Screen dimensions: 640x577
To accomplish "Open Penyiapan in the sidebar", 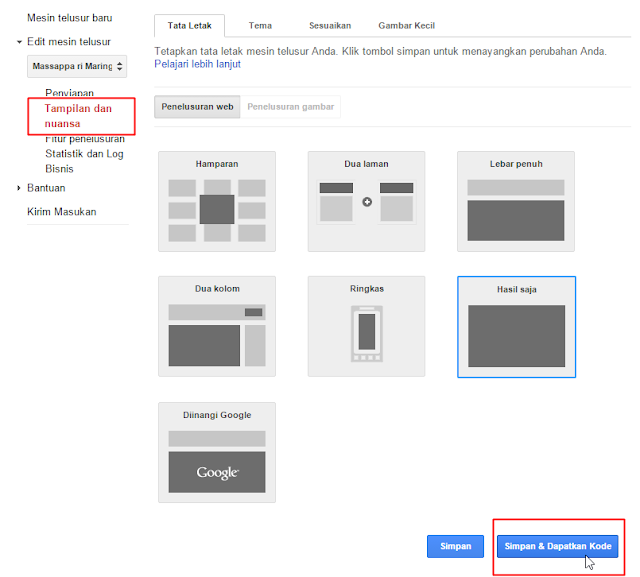I will (69, 93).
